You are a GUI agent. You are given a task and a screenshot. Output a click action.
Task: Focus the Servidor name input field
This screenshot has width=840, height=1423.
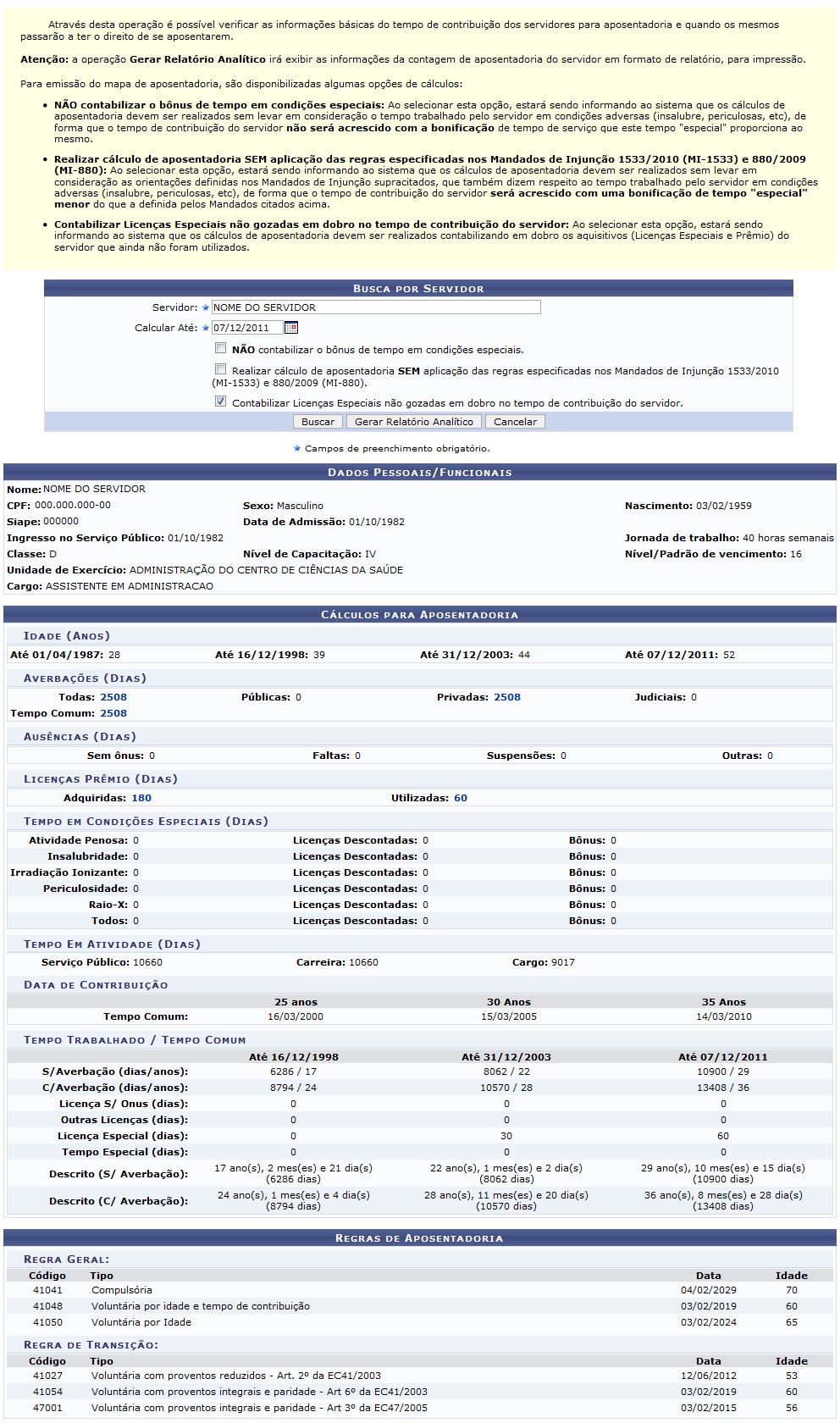pos(375,307)
